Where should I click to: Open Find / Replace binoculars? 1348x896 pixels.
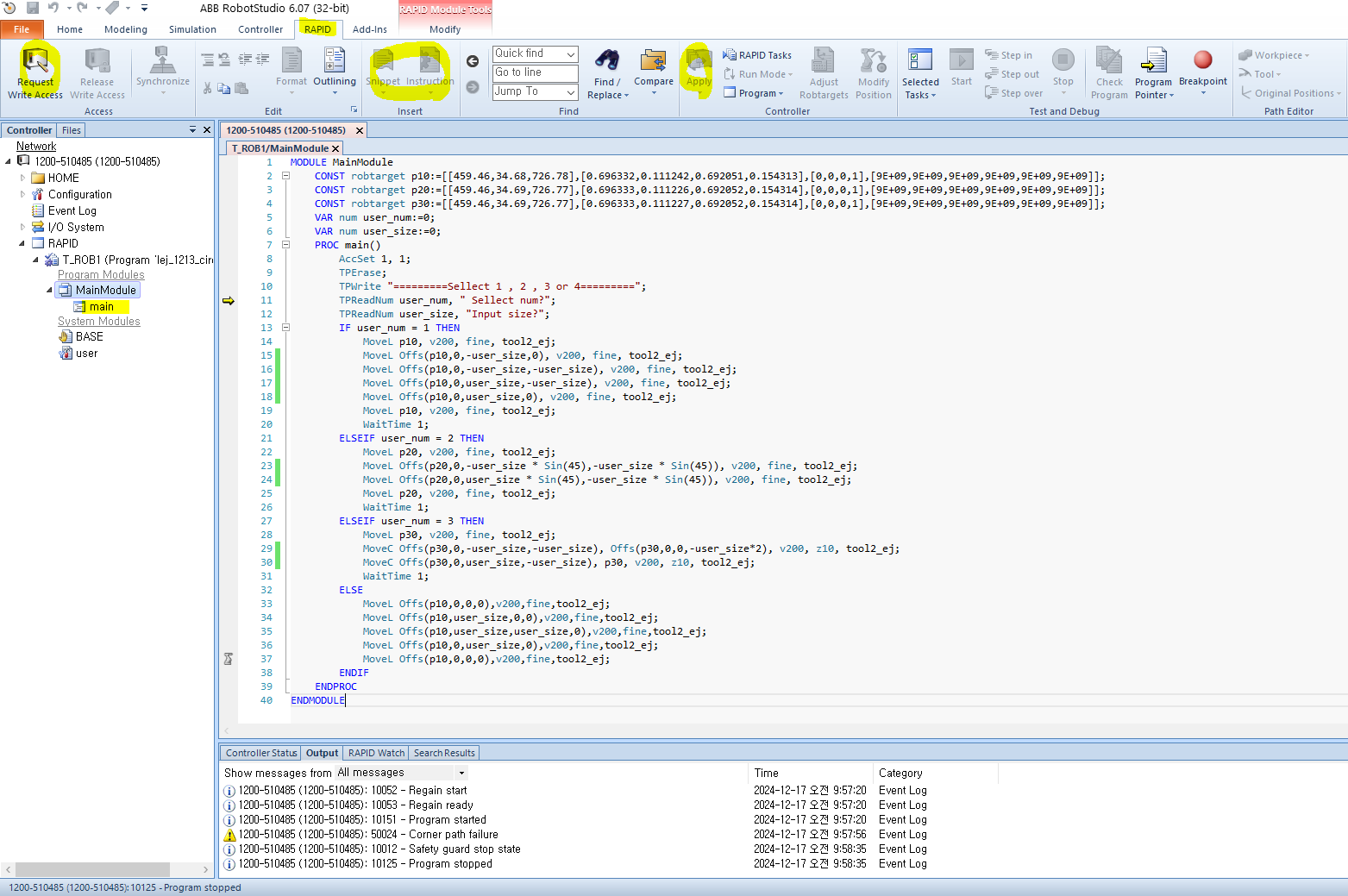point(607,60)
